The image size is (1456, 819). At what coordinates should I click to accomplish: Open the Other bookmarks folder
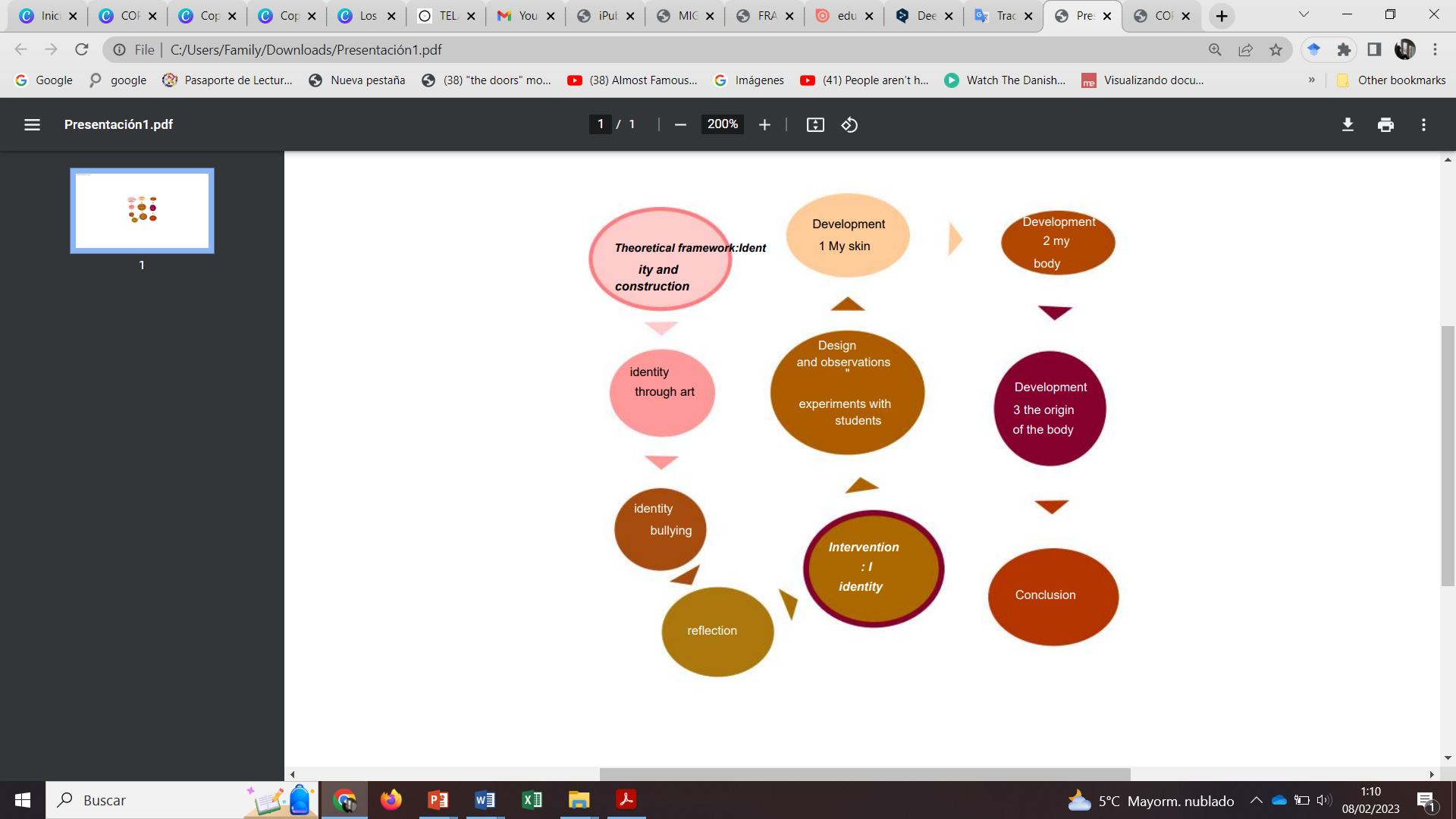(x=1391, y=80)
